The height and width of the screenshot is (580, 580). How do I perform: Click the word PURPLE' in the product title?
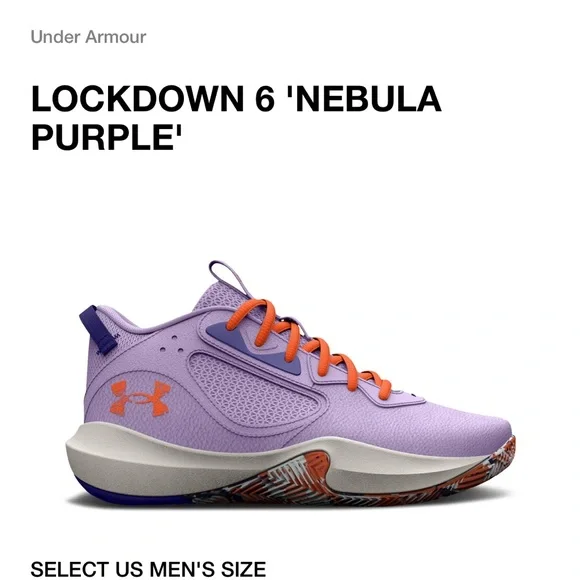(x=107, y=137)
